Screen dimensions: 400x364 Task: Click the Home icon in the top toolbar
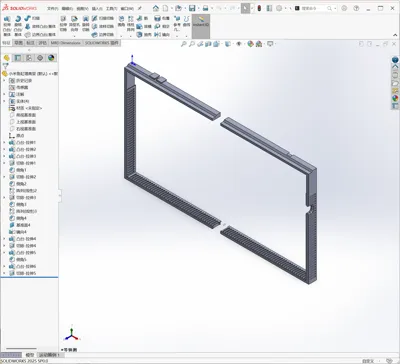click(x=156, y=8)
